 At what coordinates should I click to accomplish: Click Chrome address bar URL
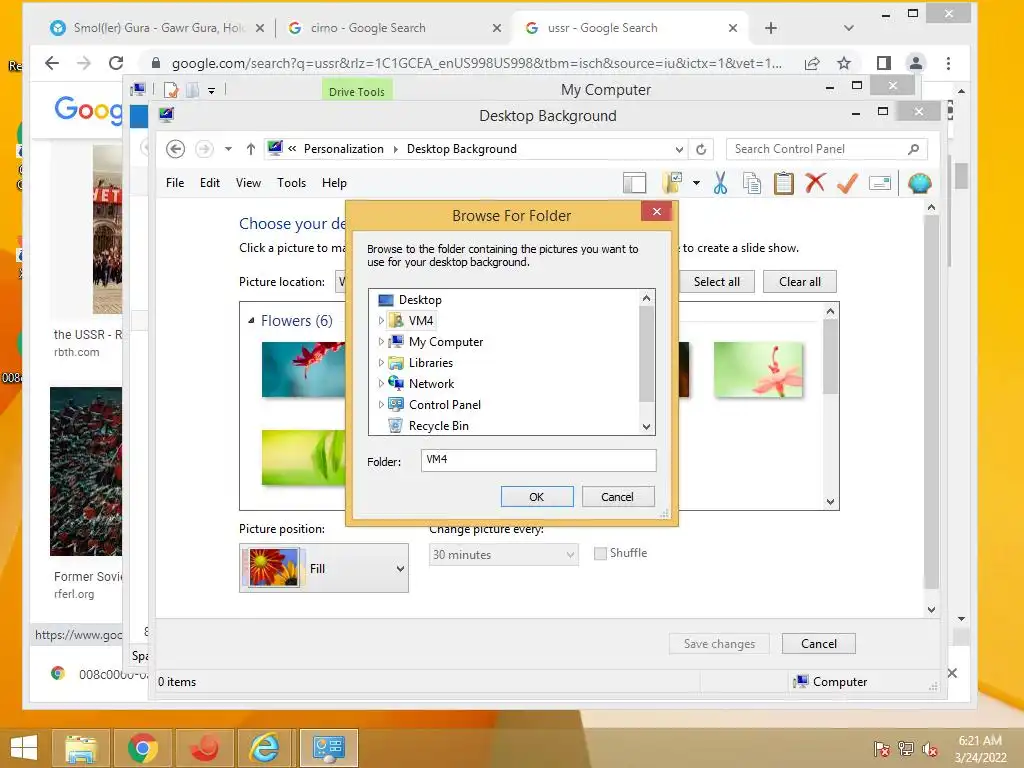(476, 63)
